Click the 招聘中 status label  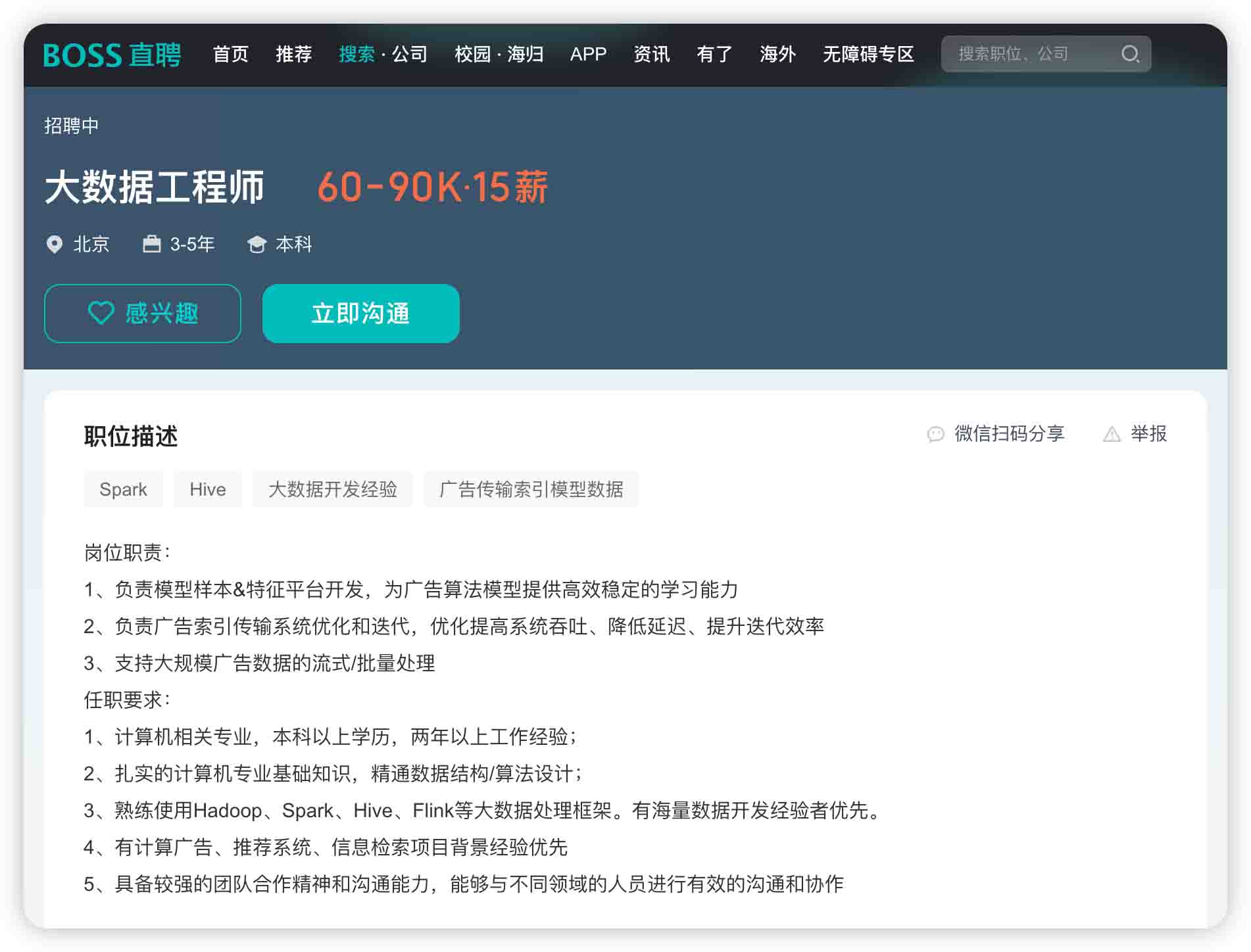pyautogui.click(x=72, y=126)
